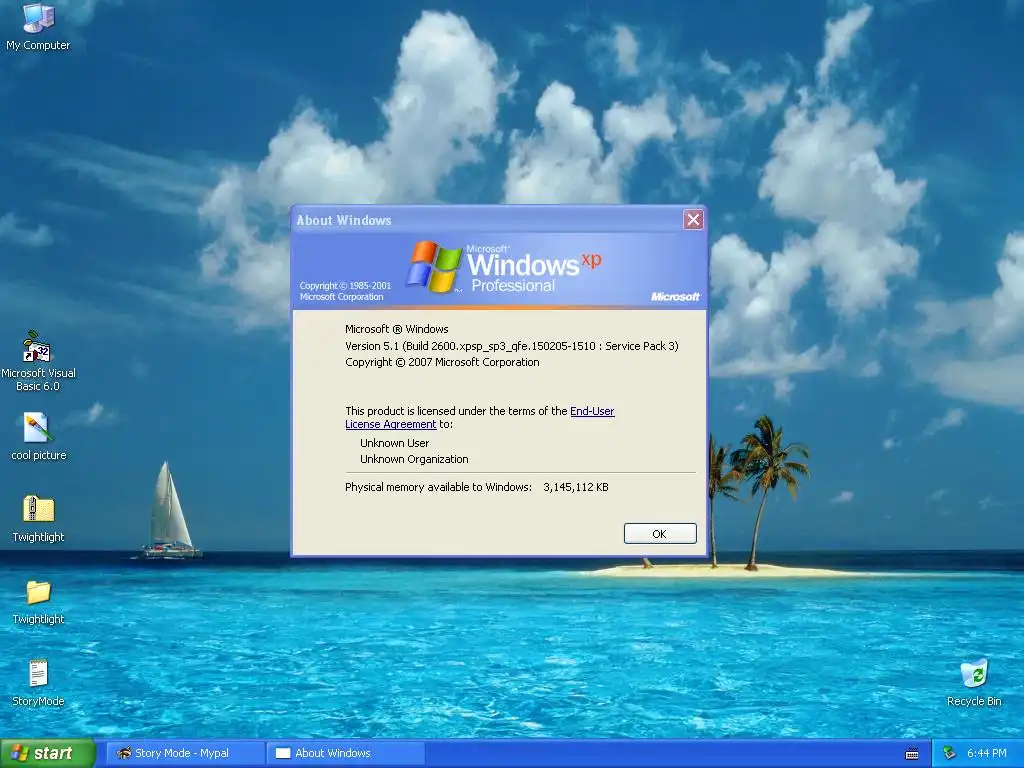Viewport: 1024px width, 768px height.
Task: Open the Start menu
Action: point(47,753)
